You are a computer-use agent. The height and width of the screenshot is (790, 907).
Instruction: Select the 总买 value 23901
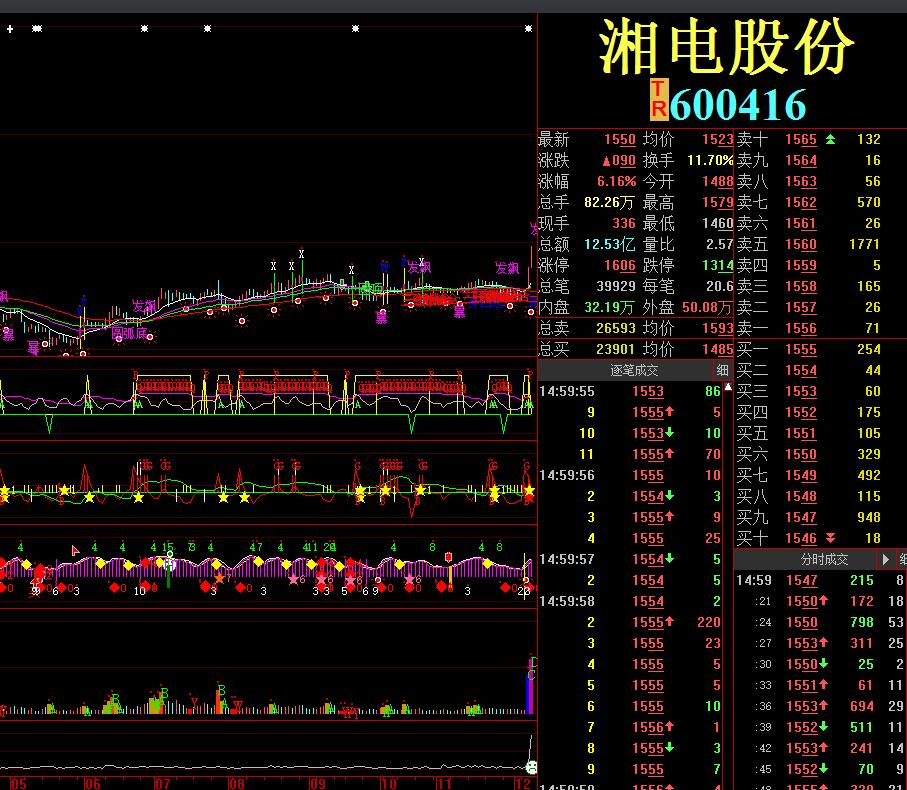[616, 349]
